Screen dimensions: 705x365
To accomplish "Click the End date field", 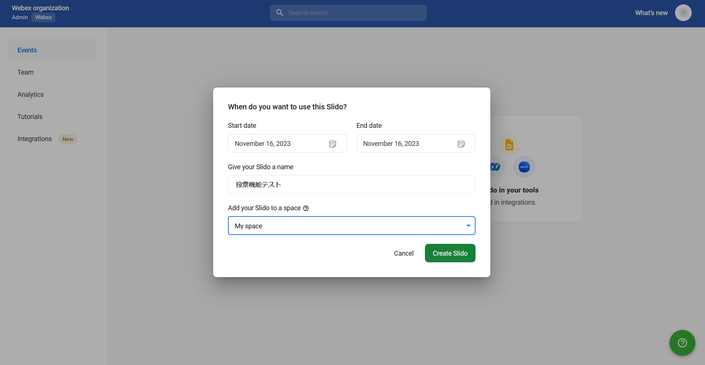I will coord(416,143).
